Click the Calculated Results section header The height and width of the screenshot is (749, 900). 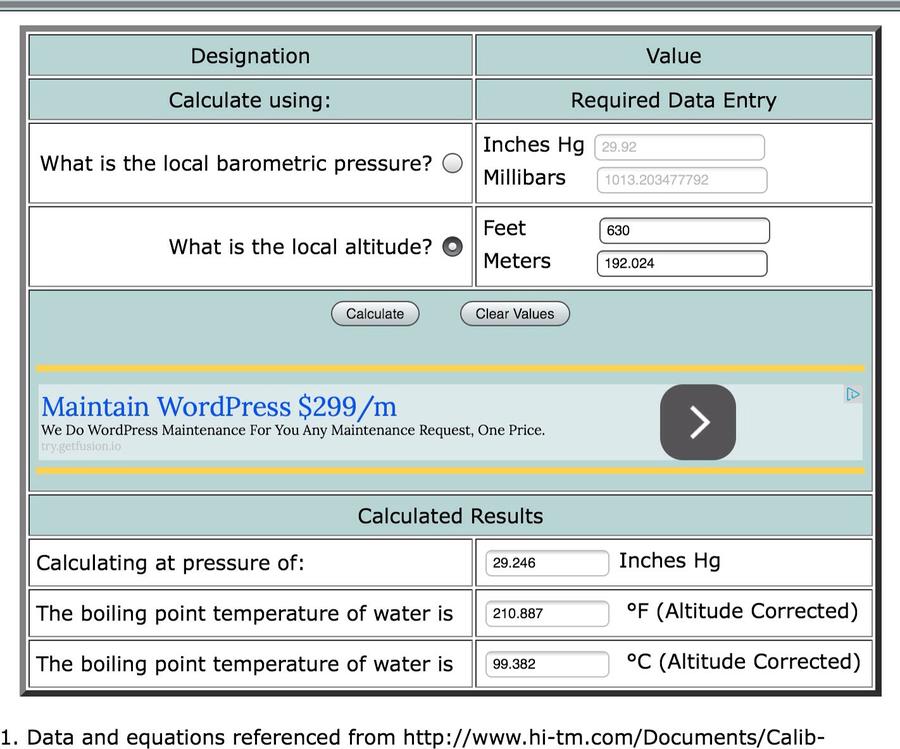tap(450, 516)
